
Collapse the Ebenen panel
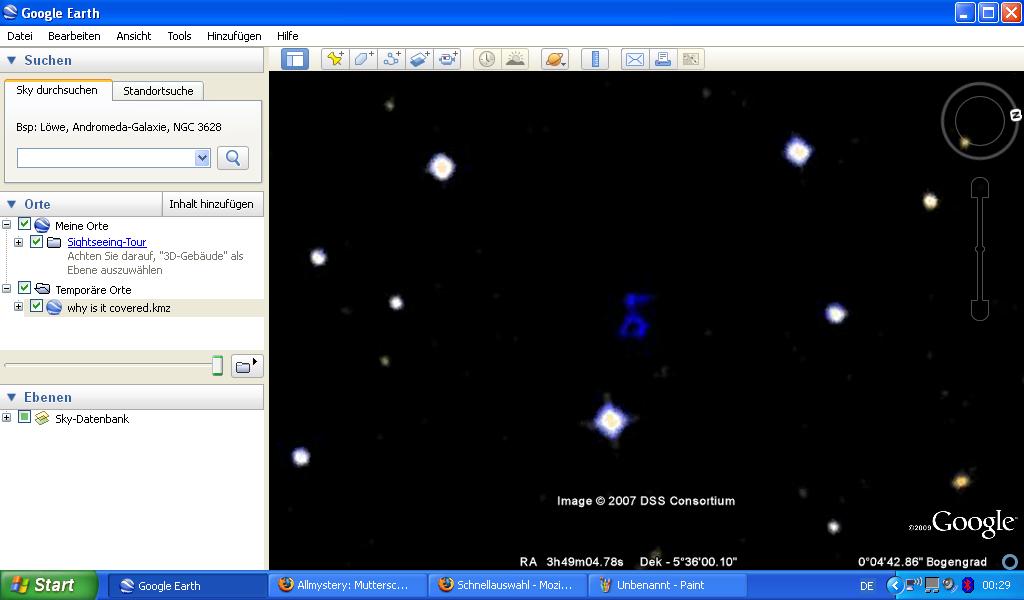(11, 398)
